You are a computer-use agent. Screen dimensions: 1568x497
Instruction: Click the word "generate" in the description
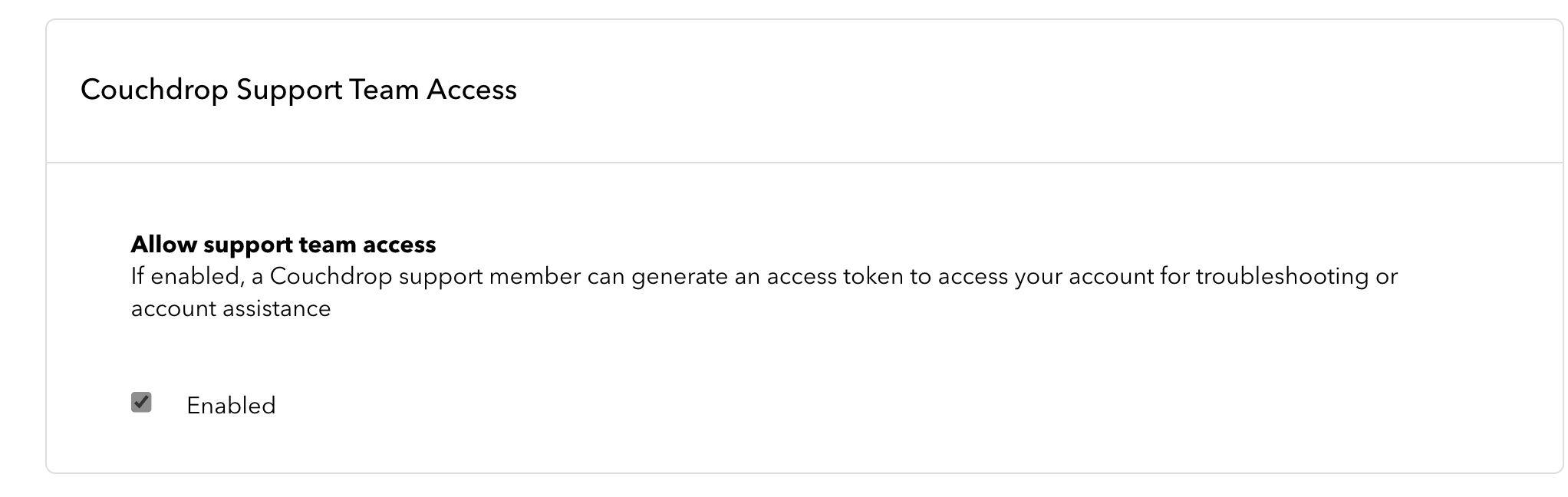click(x=679, y=276)
